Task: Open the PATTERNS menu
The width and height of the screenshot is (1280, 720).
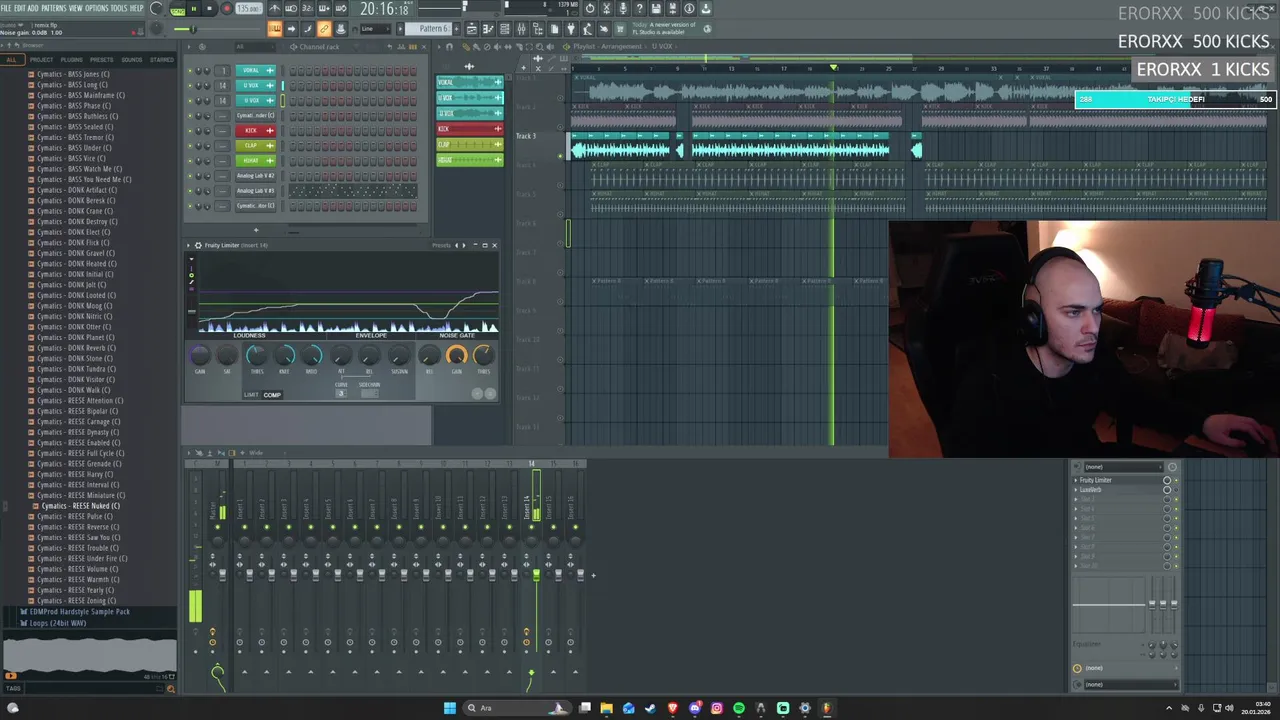Action: 53,9
